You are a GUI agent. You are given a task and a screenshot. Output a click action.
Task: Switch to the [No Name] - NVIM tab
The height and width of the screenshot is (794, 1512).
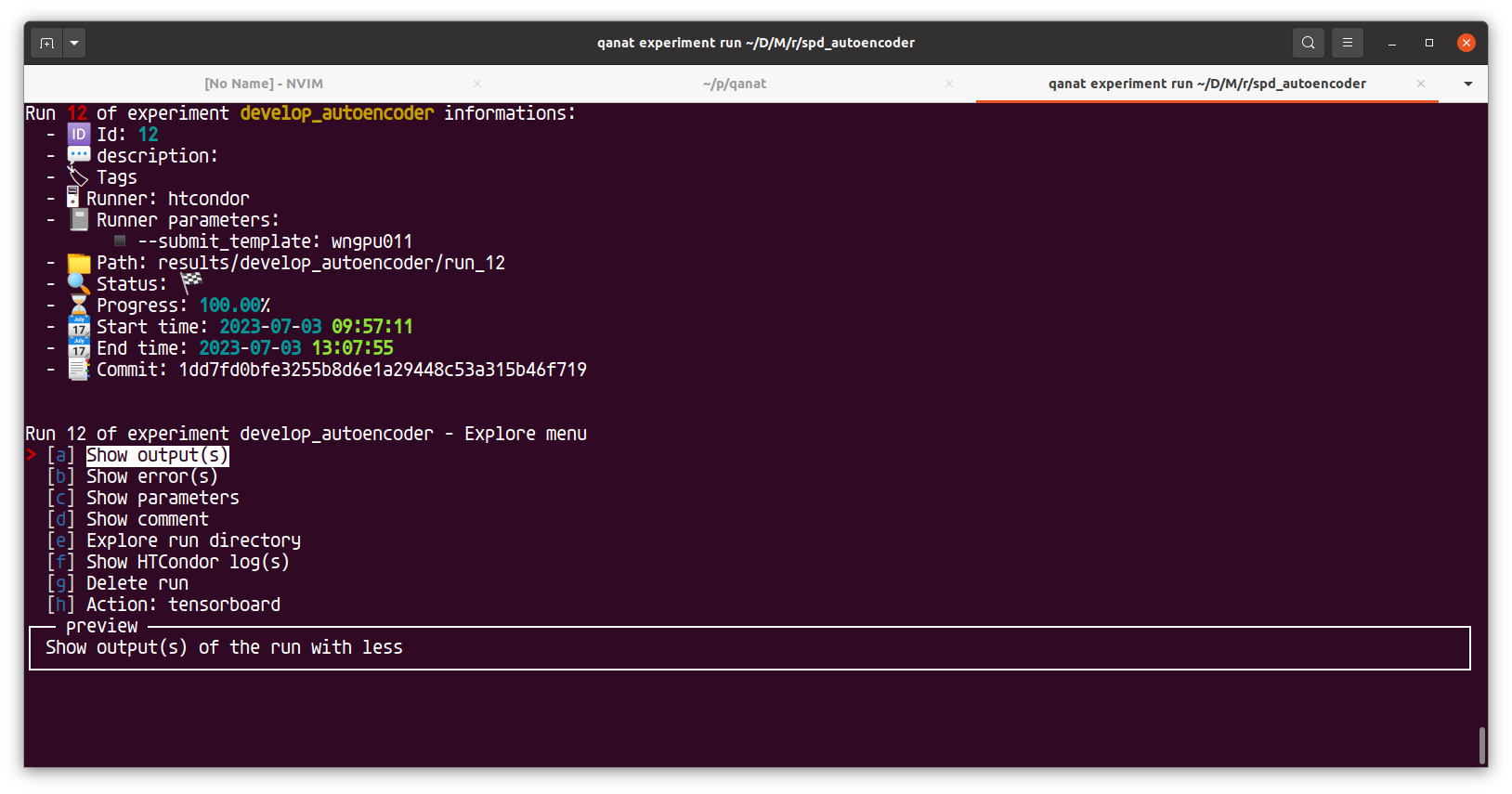[264, 84]
